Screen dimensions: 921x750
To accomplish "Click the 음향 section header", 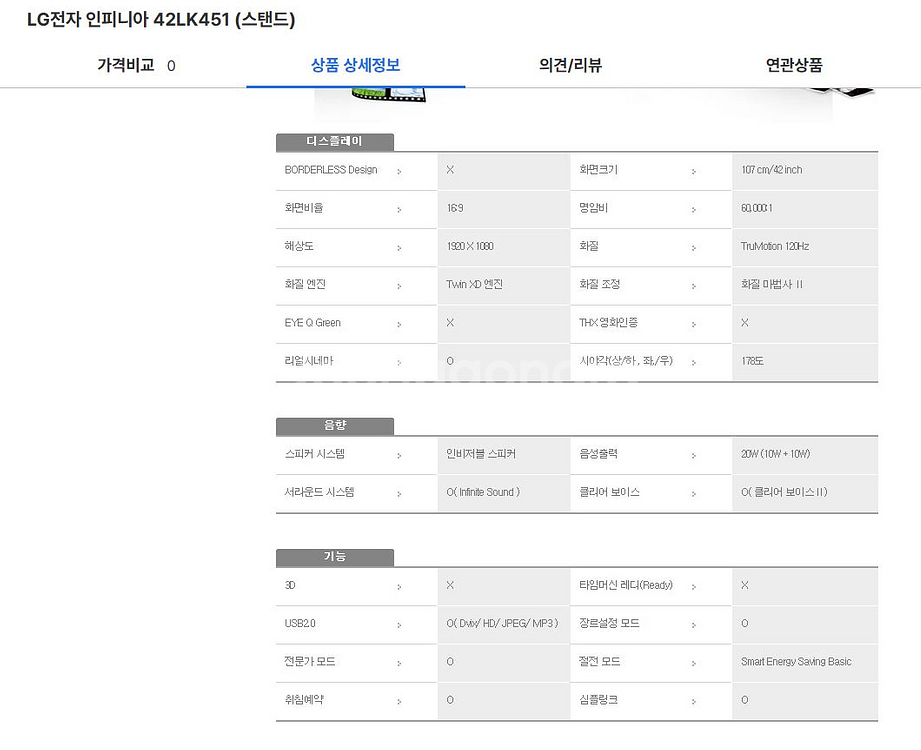I will point(335,426).
